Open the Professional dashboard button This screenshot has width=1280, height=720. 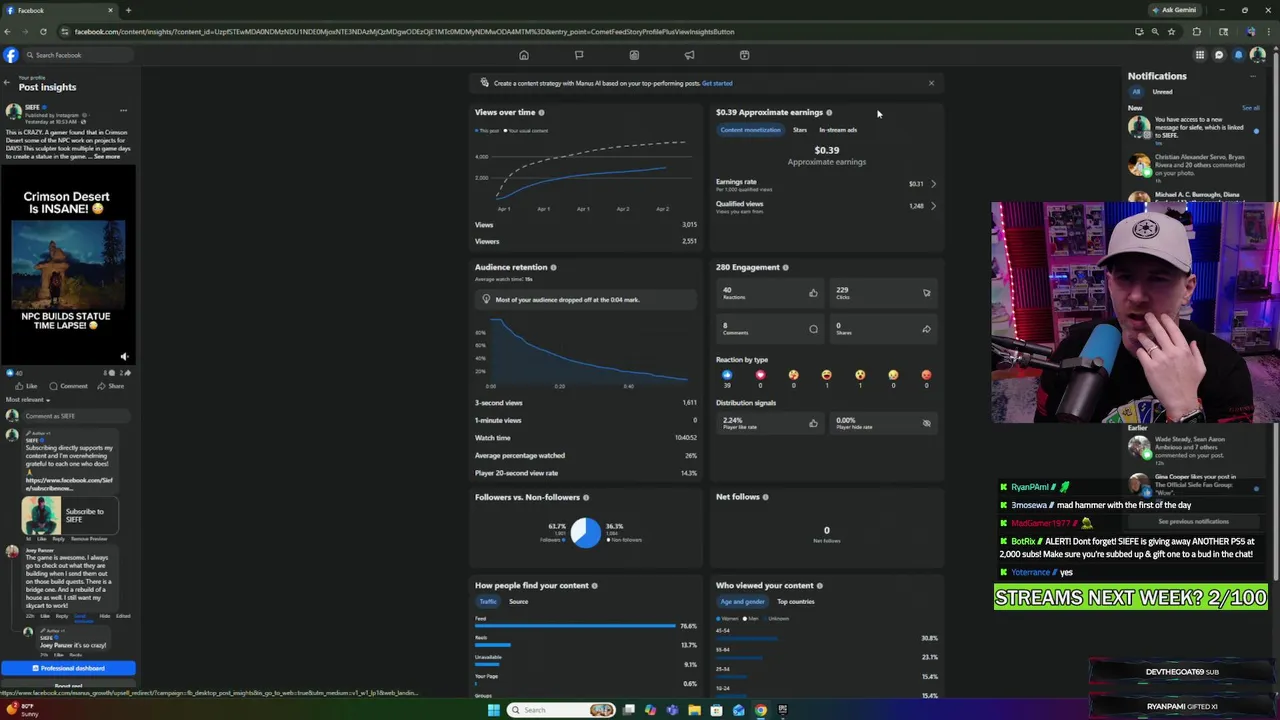(68, 668)
